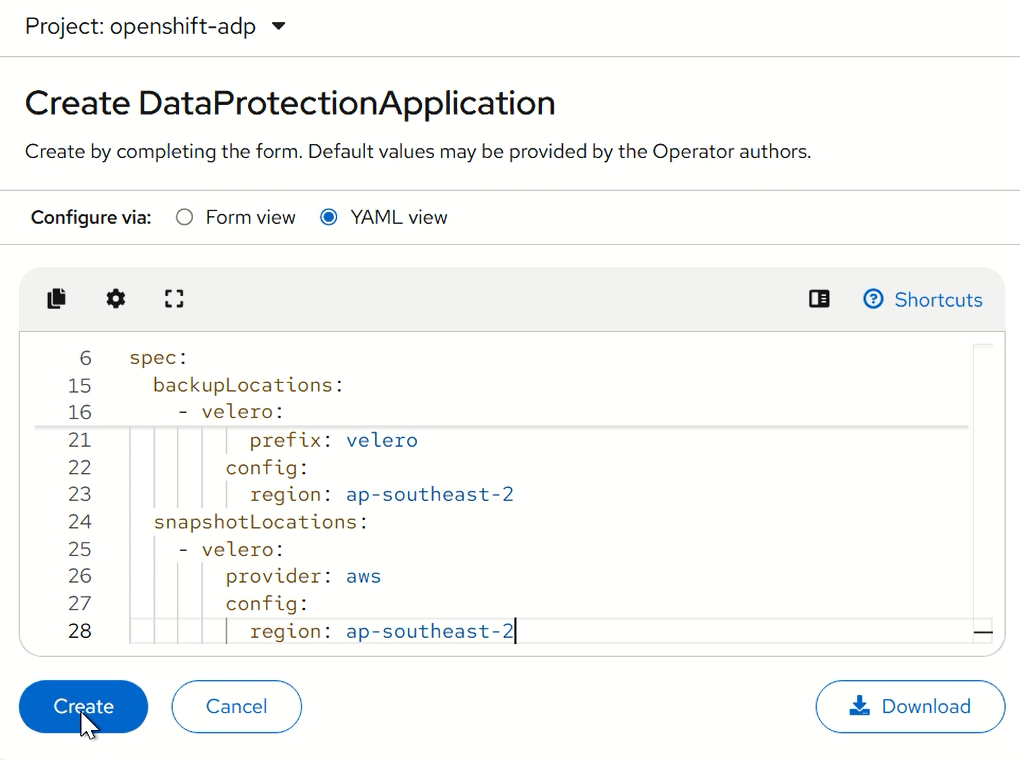Viewport: 1020px width, 760px height.
Task: Click the Create button
Action: coord(83,706)
